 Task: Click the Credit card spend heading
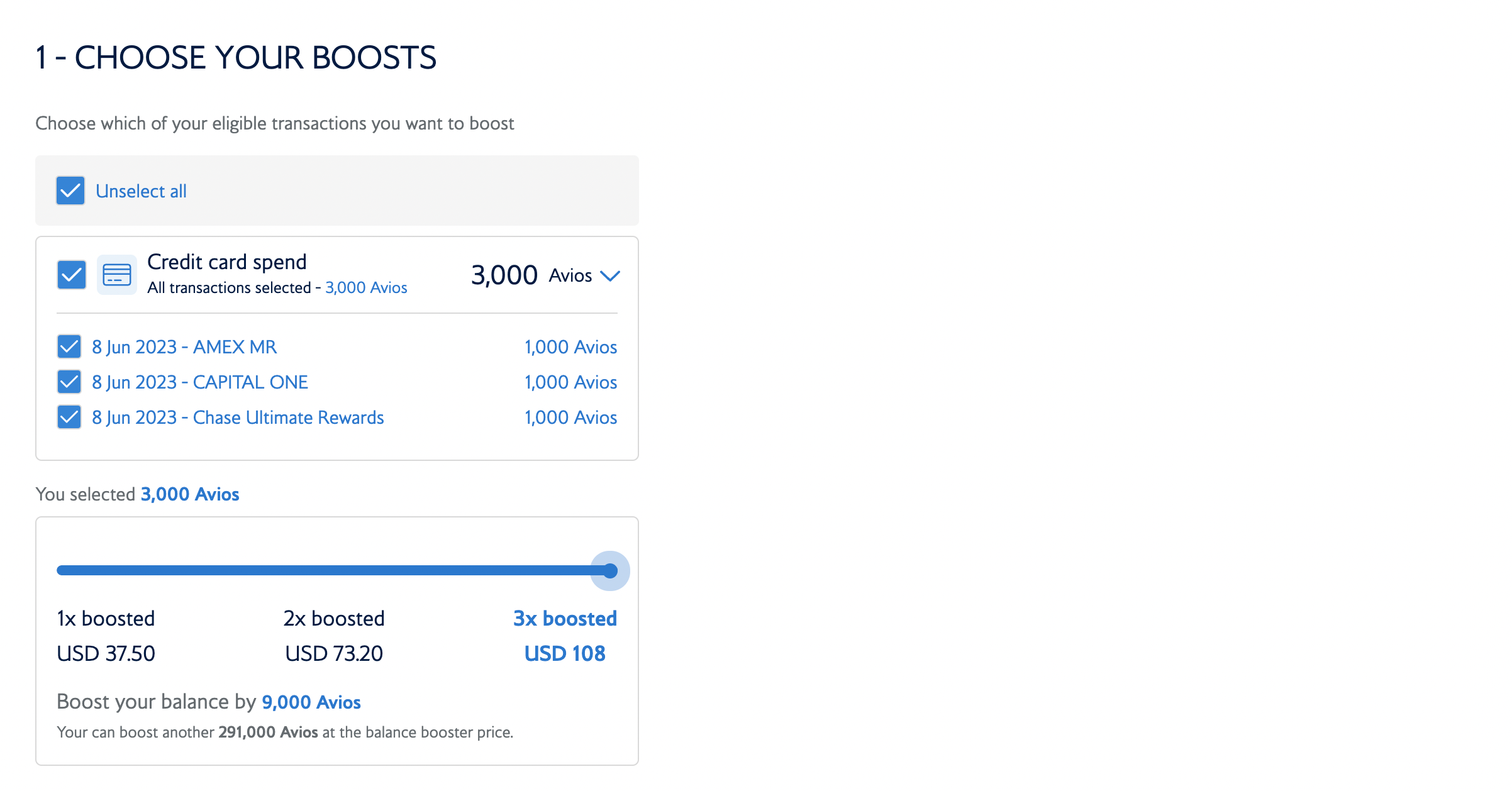[x=227, y=262]
